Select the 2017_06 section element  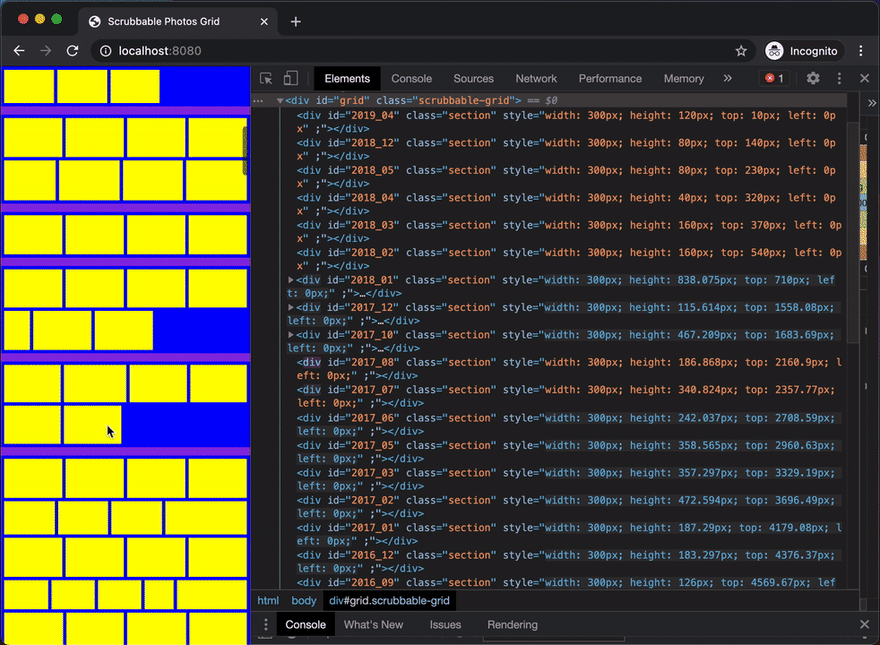566,424
